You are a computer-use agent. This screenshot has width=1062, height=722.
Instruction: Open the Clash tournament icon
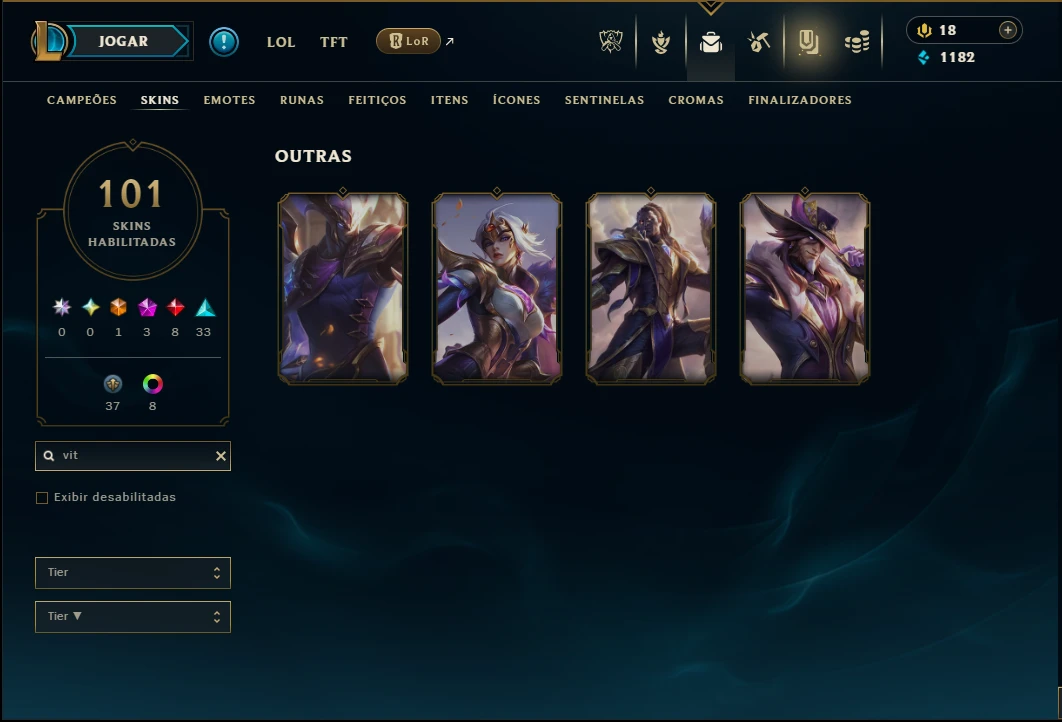[x=611, y=41]
